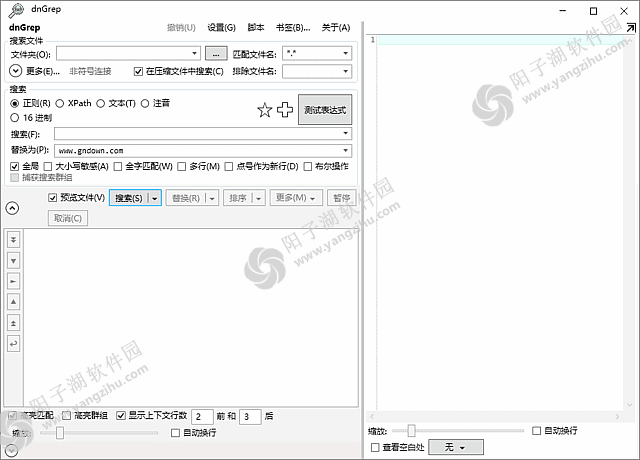Click the Undo (撤销) menu item
Screen dimensions: 640x460
point(181,27)
